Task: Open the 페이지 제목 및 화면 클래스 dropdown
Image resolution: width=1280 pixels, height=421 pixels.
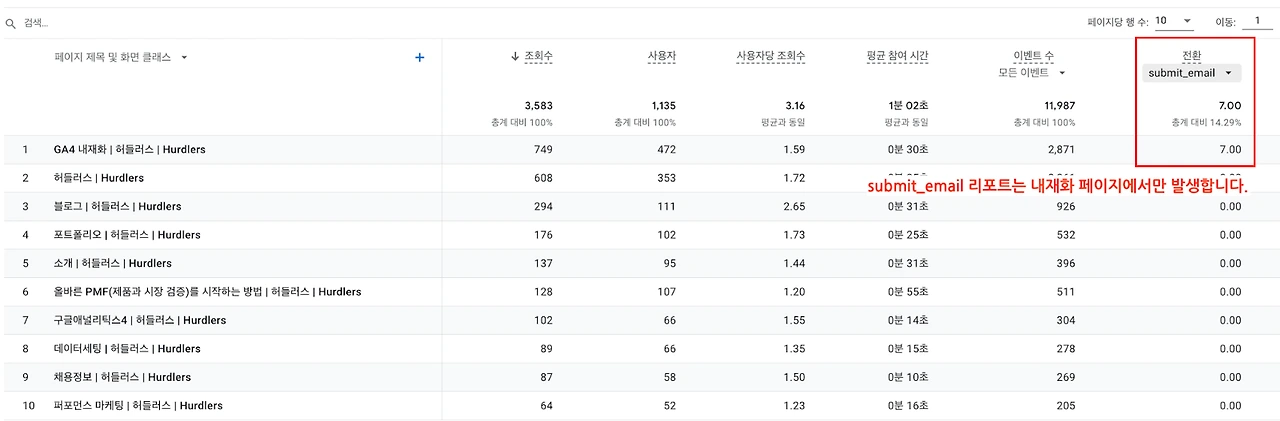Action: point(184,58)
